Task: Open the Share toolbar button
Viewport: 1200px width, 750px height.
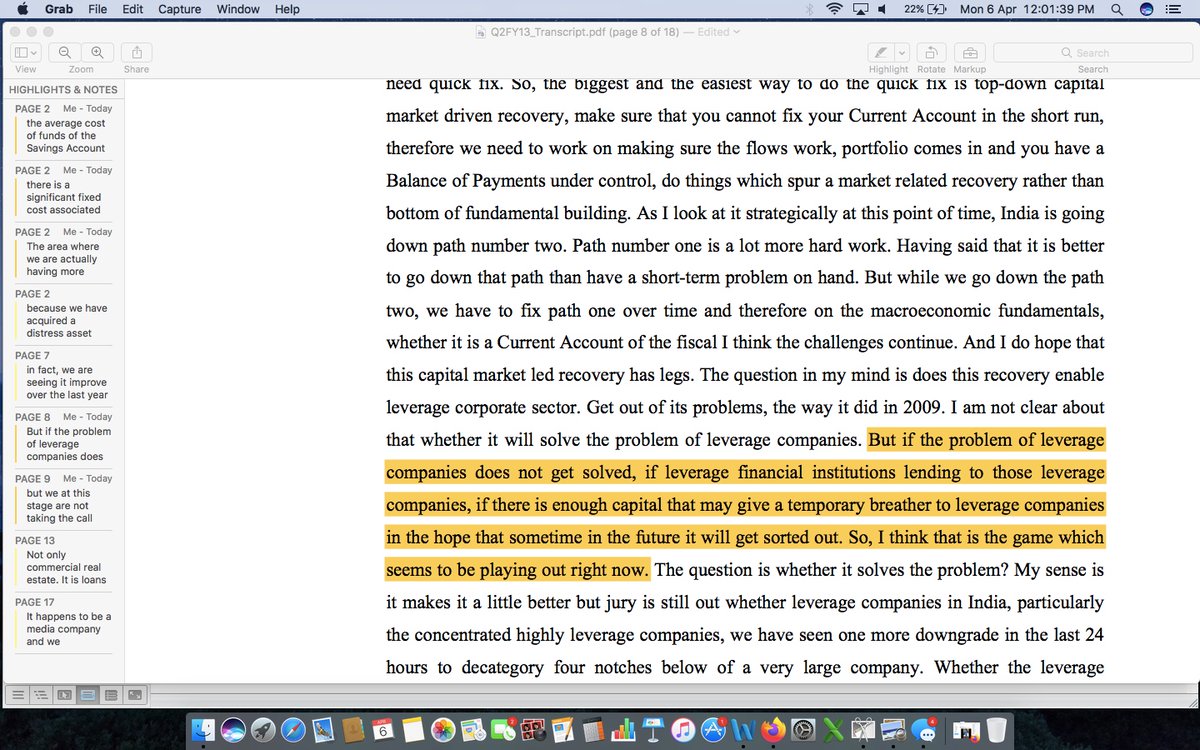Action: click(137, 53)
